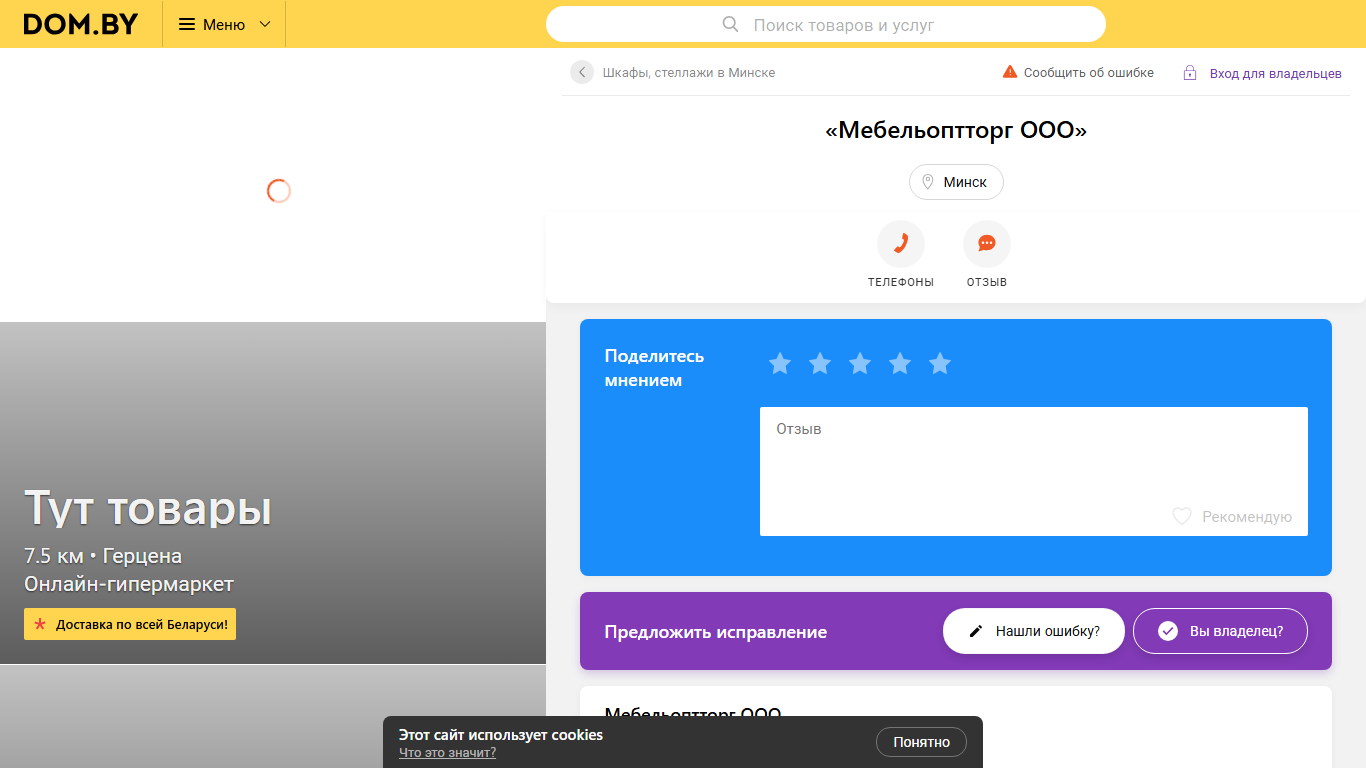The width and height of the screenshot is (1366, 768).
Task: Open the Тут товары ad banner
Action: pyautogui.click(x=273, y=493)
